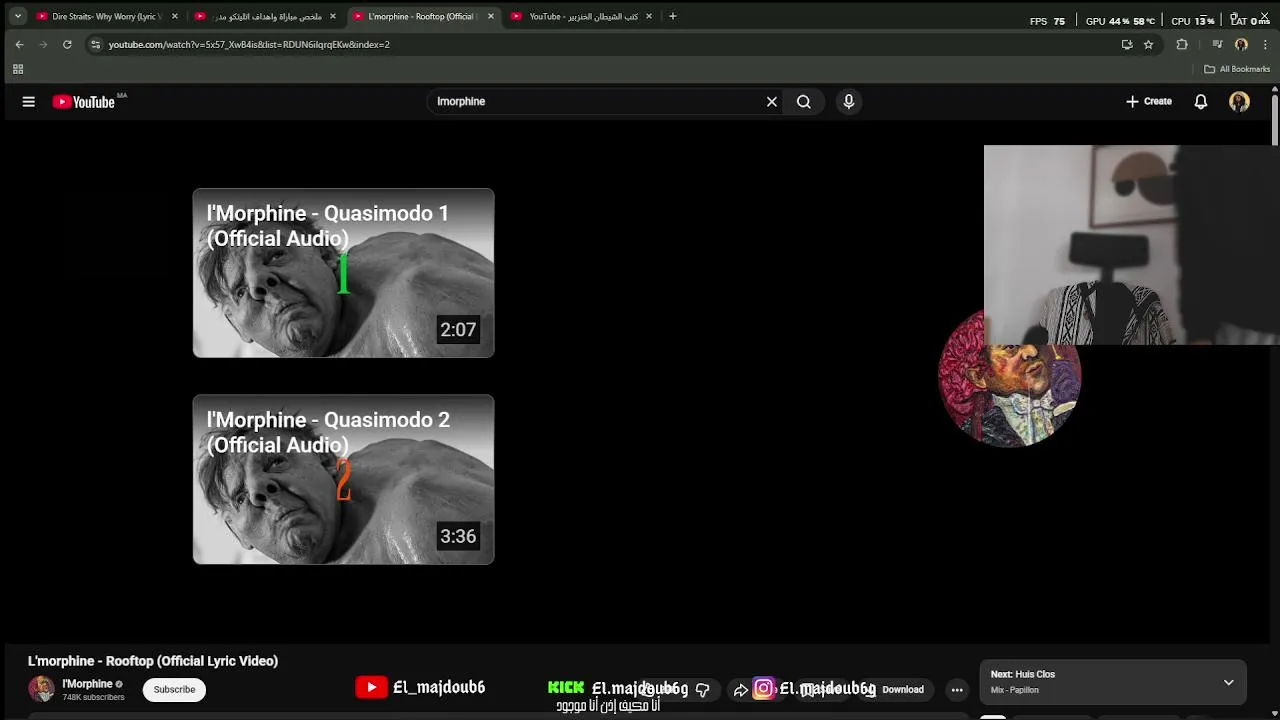
Task: Open the YouTube account avatar menu
Action: (x=1239, y=101)
